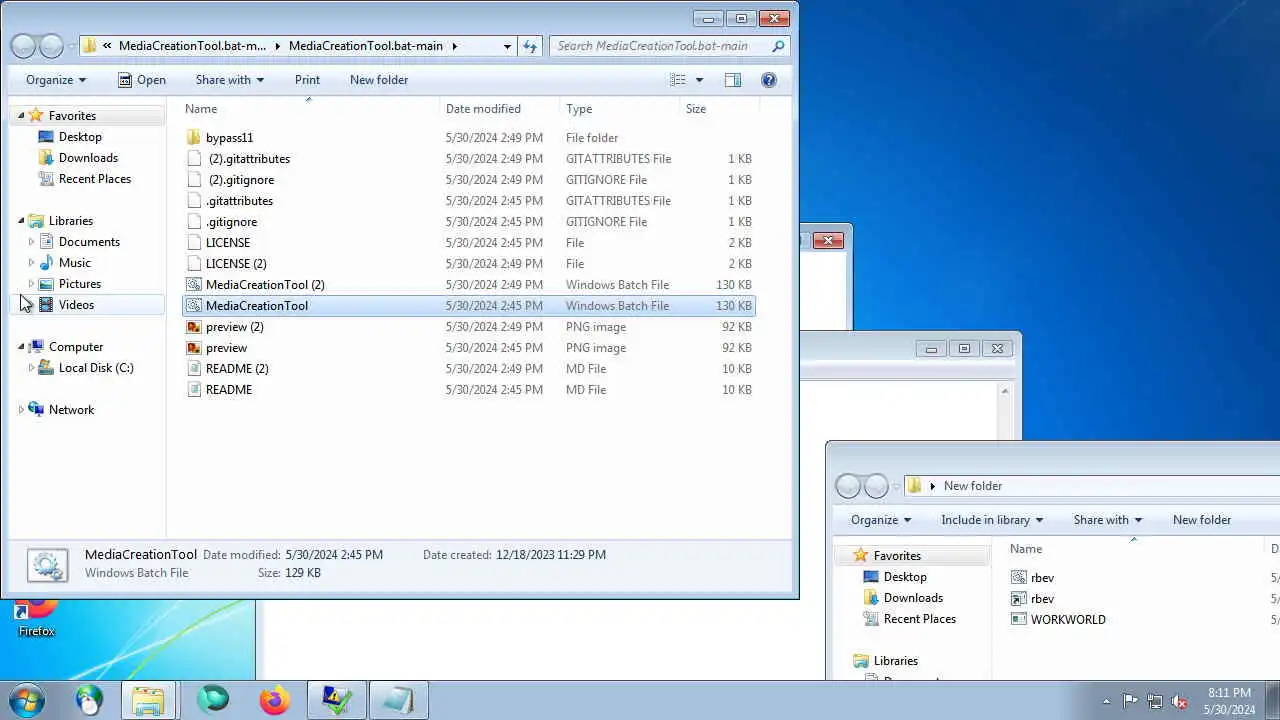
Task: Select the .gitattributes file row
Action: click(469, 201)
